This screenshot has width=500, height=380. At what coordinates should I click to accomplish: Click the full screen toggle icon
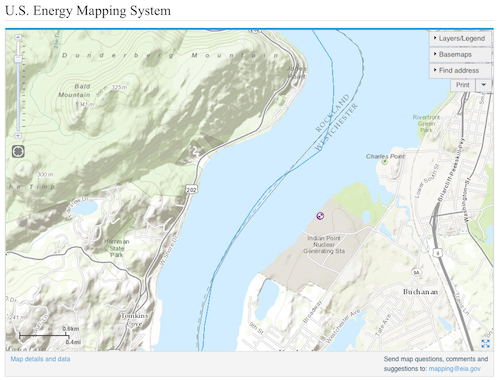coord(485,343)
